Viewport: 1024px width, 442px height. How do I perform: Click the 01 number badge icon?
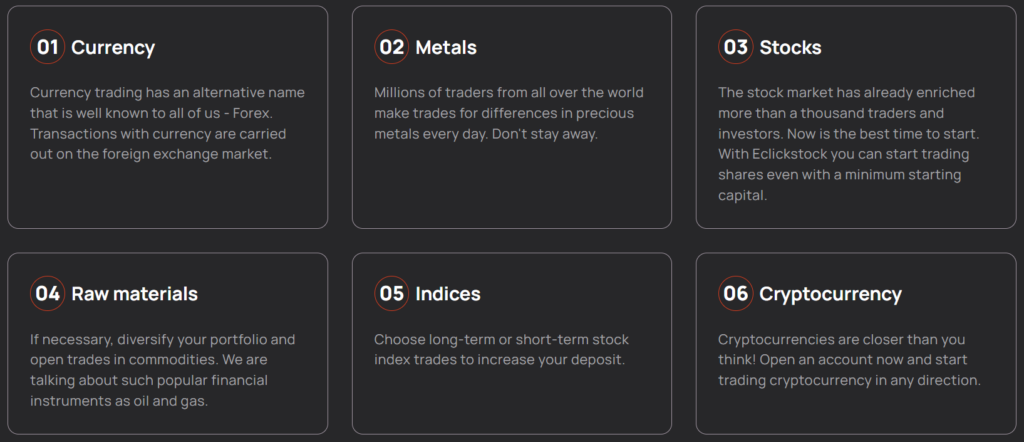pos(47,47)
